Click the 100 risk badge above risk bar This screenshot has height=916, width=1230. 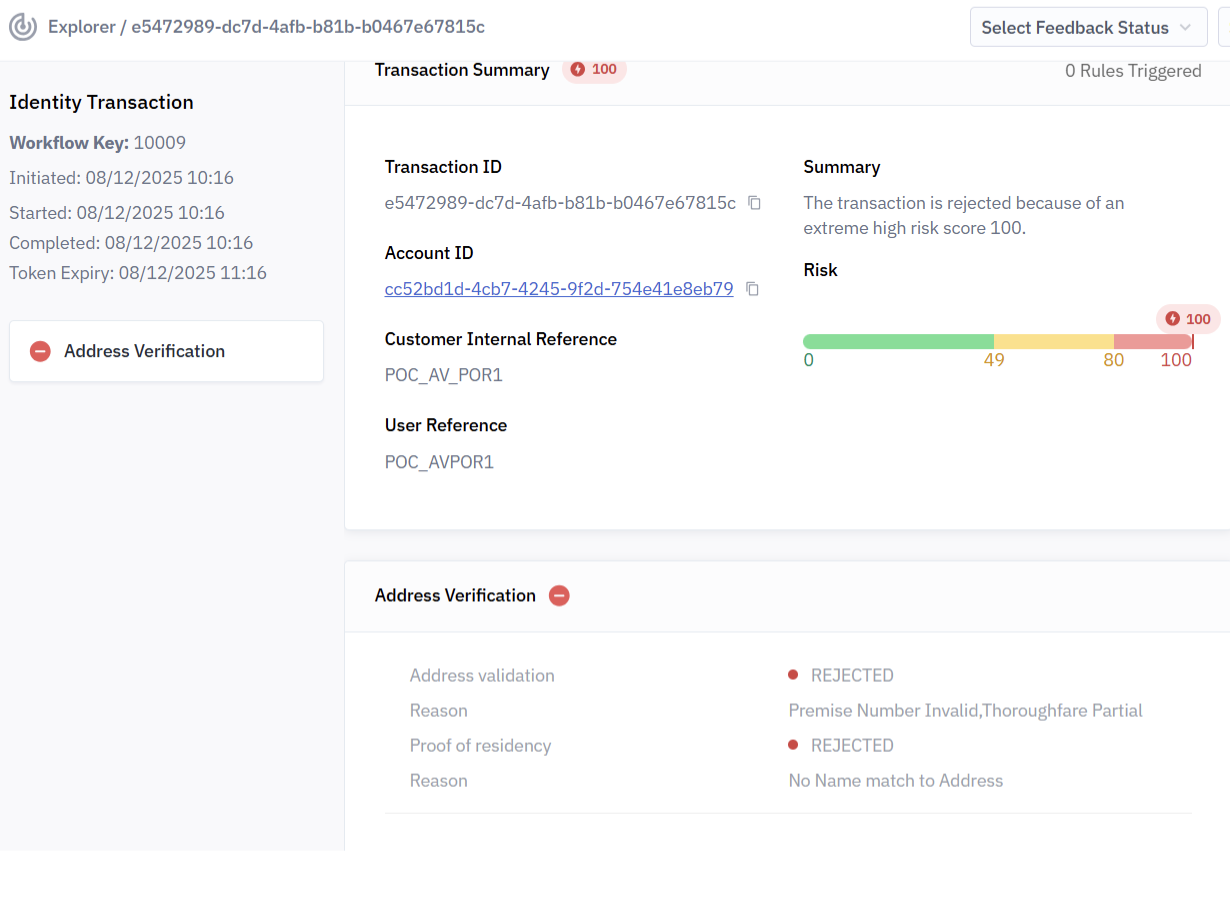point(1188,319)
